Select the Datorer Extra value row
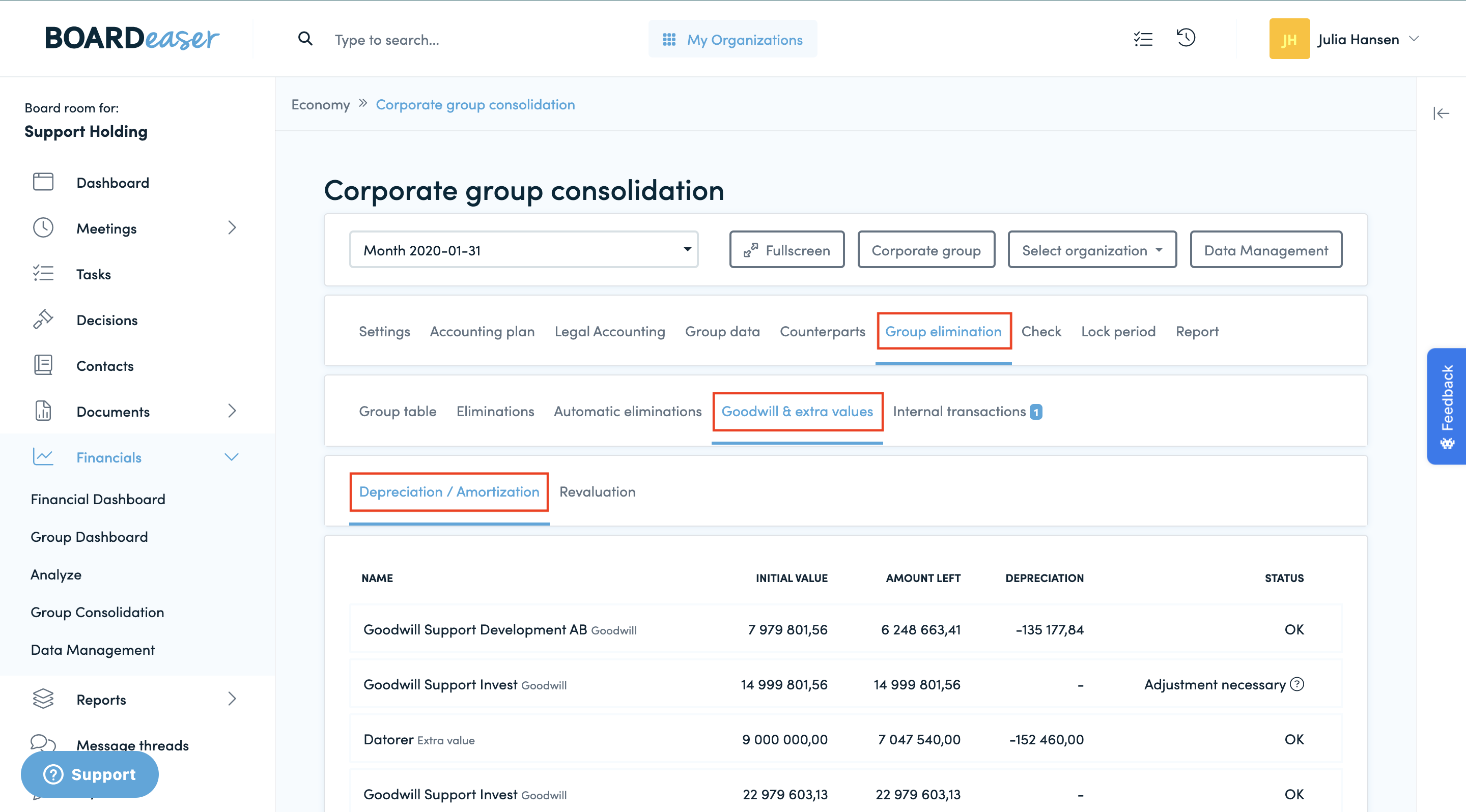This screenshot has height=812, width=1466. pyautogui.click(x=845, y=739)
